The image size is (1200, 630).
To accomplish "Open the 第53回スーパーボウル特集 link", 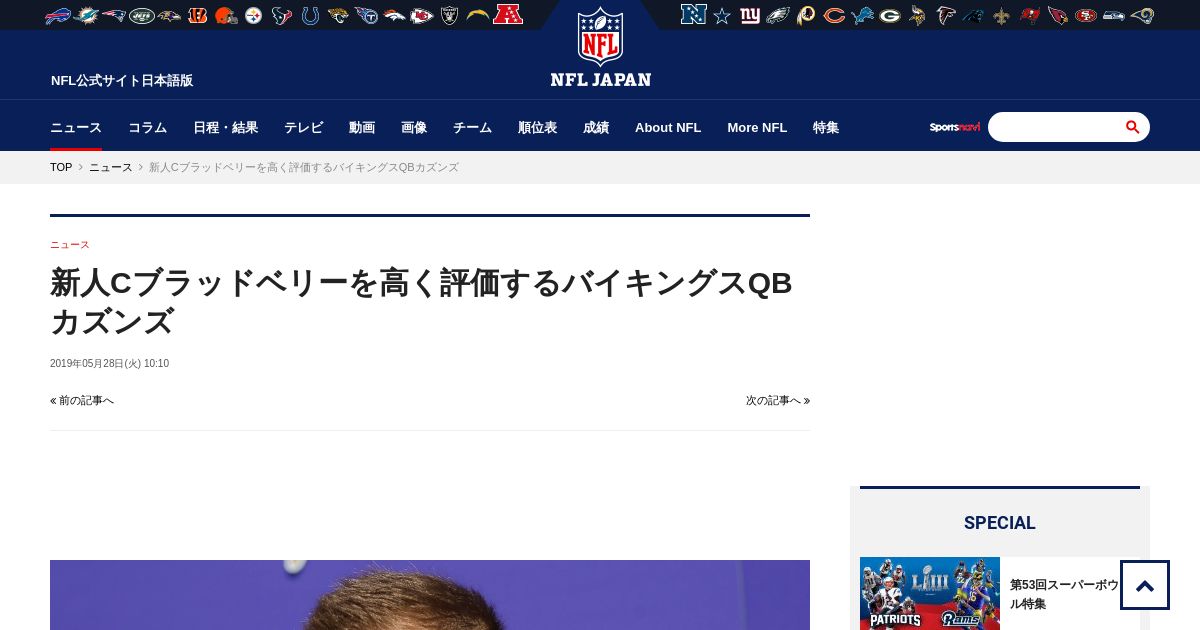I will (1064, 594).
